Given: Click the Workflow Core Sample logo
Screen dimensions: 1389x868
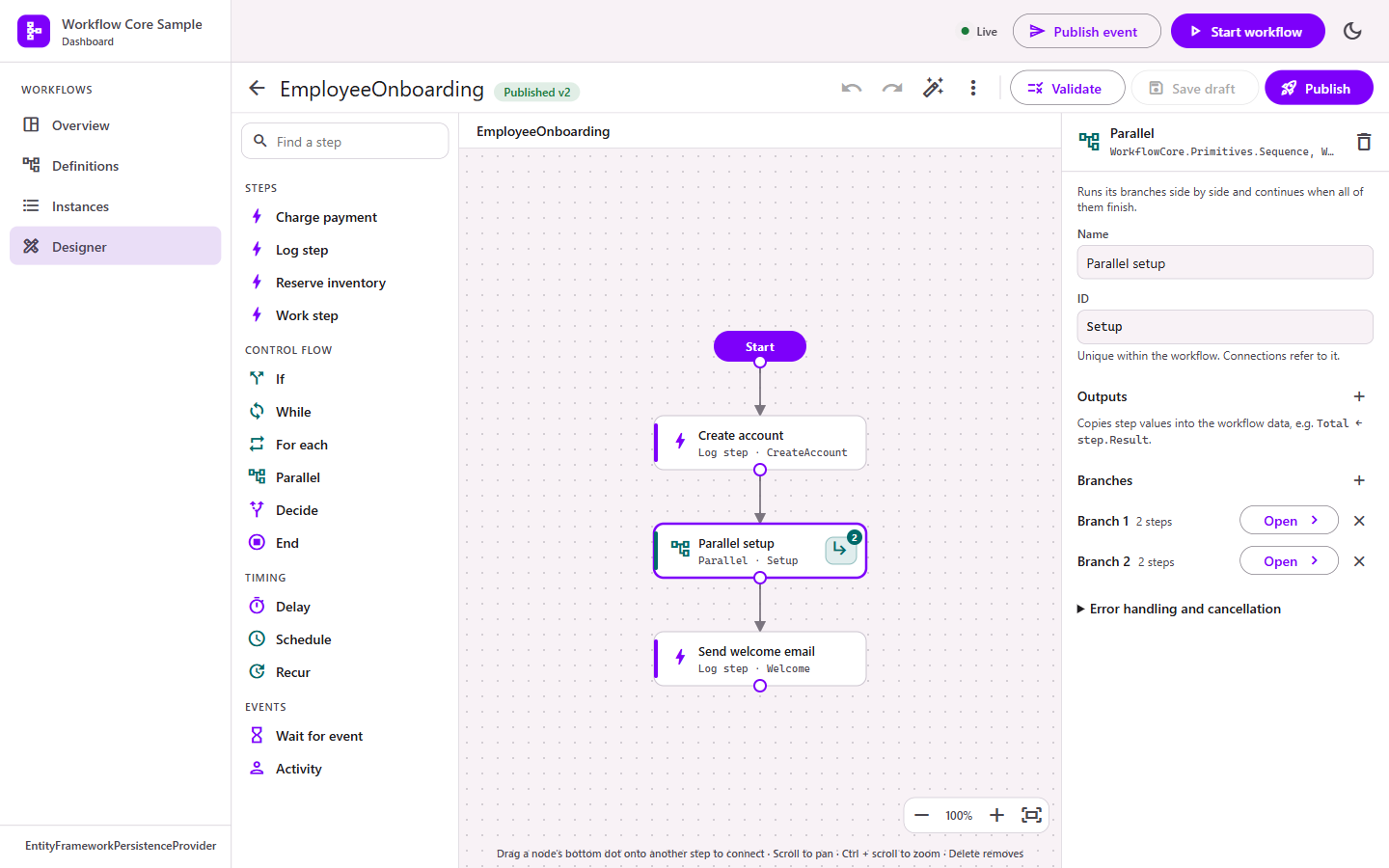Looking at the screenshot, I should tap(34, 31).
